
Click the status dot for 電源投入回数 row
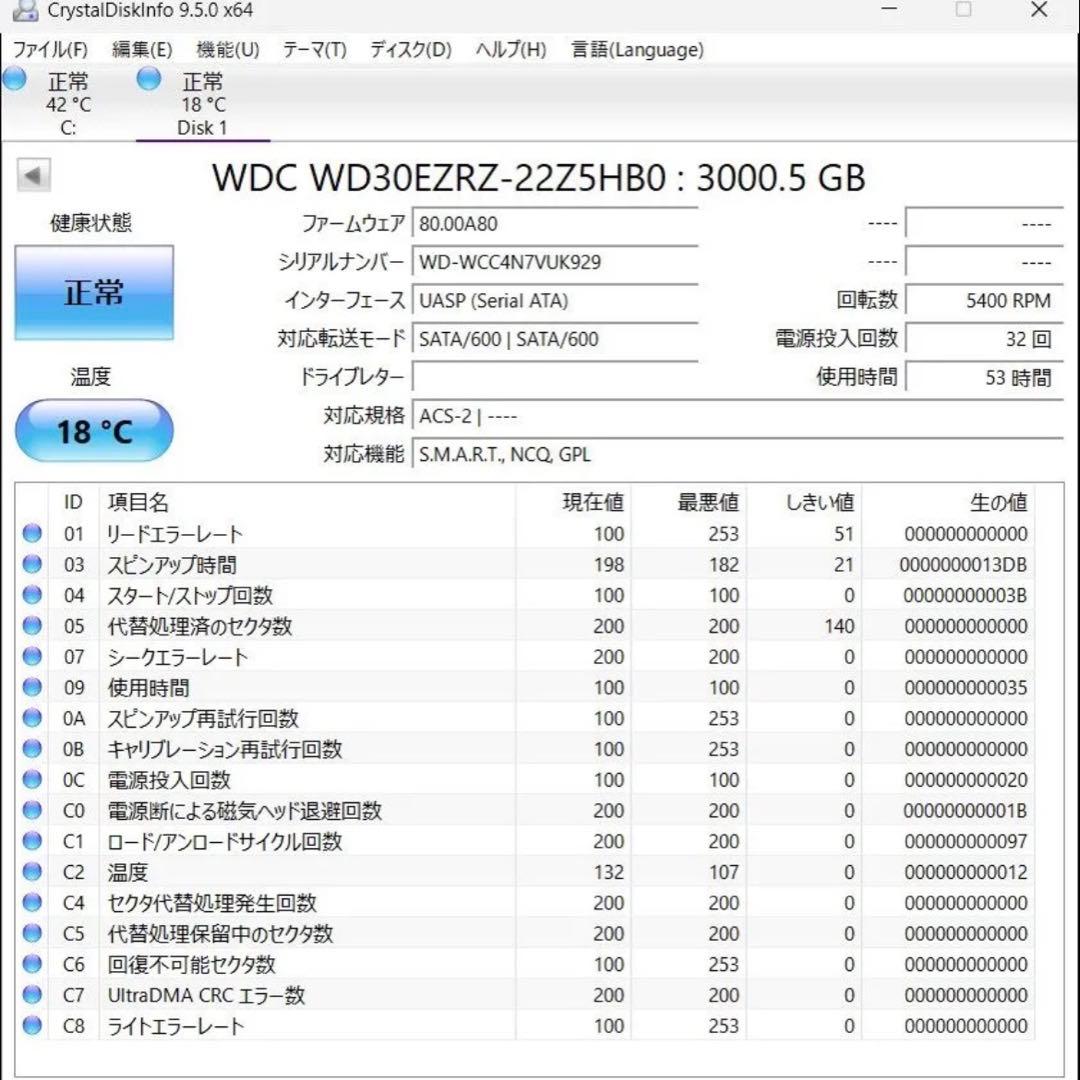click(31, 779)
